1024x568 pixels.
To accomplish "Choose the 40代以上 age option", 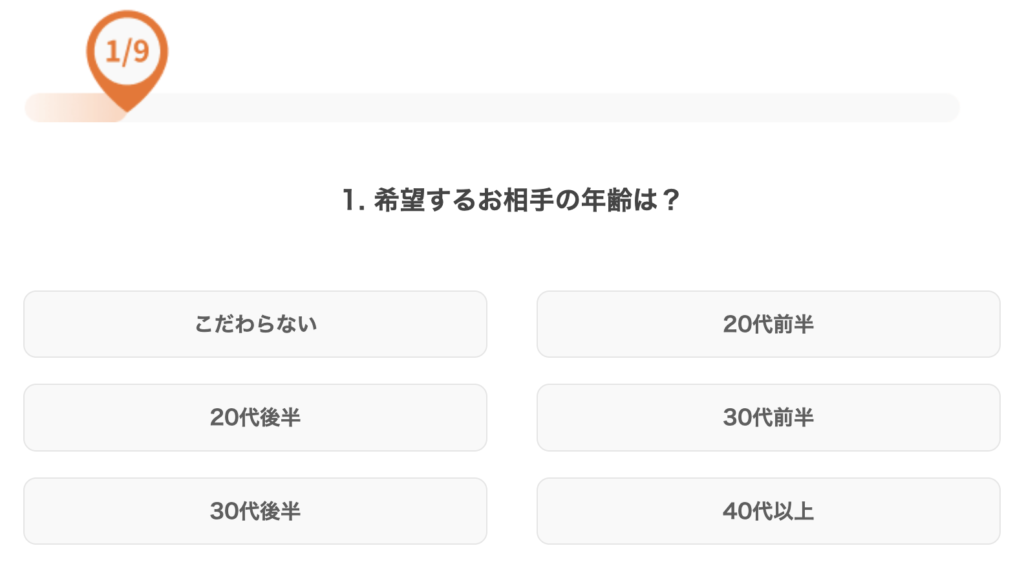I will tap(768, 511).
